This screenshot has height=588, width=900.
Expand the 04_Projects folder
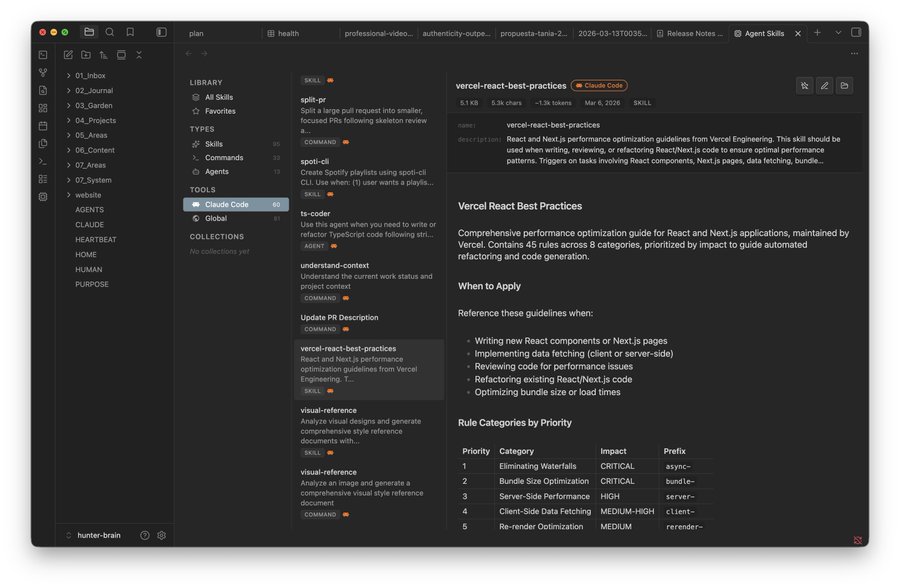(93, 120)
